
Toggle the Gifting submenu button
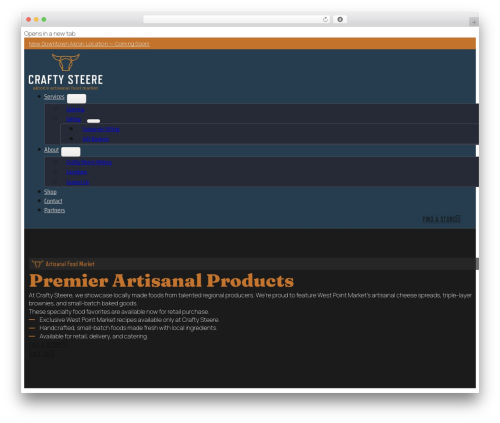93,121
